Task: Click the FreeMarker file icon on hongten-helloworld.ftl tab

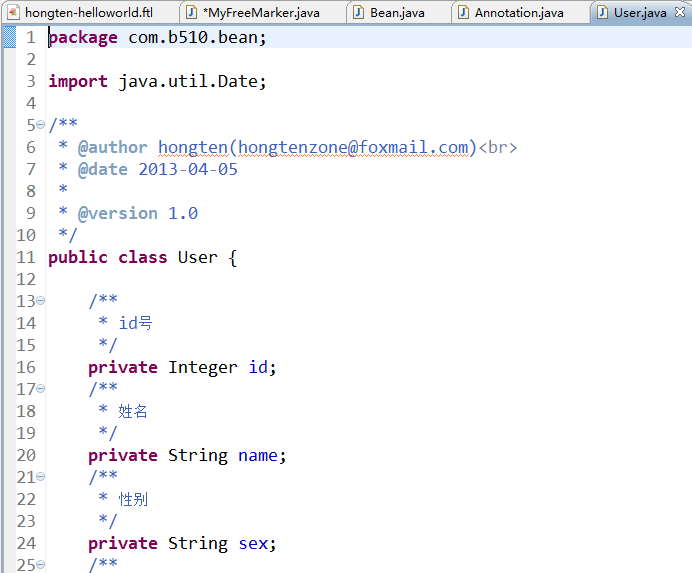Action: 13,12
